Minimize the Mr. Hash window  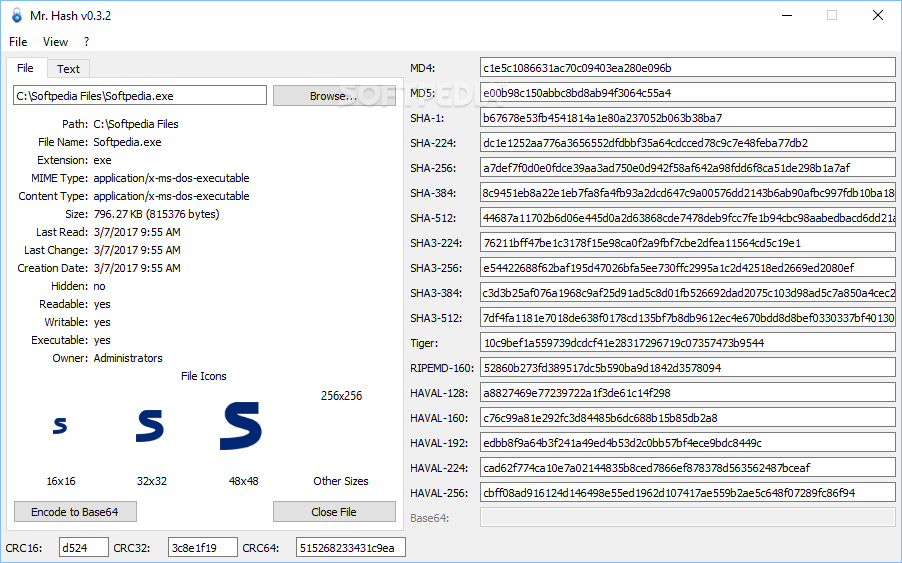[787, 16]
